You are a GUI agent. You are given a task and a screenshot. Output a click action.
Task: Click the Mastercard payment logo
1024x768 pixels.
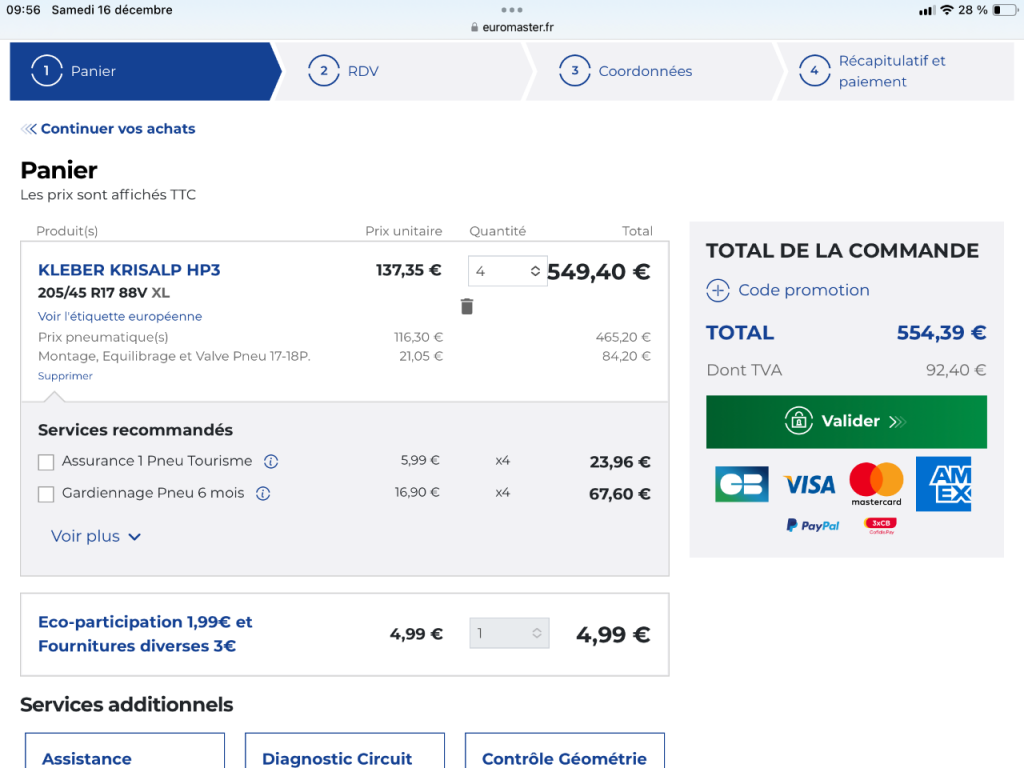(876, 484)
